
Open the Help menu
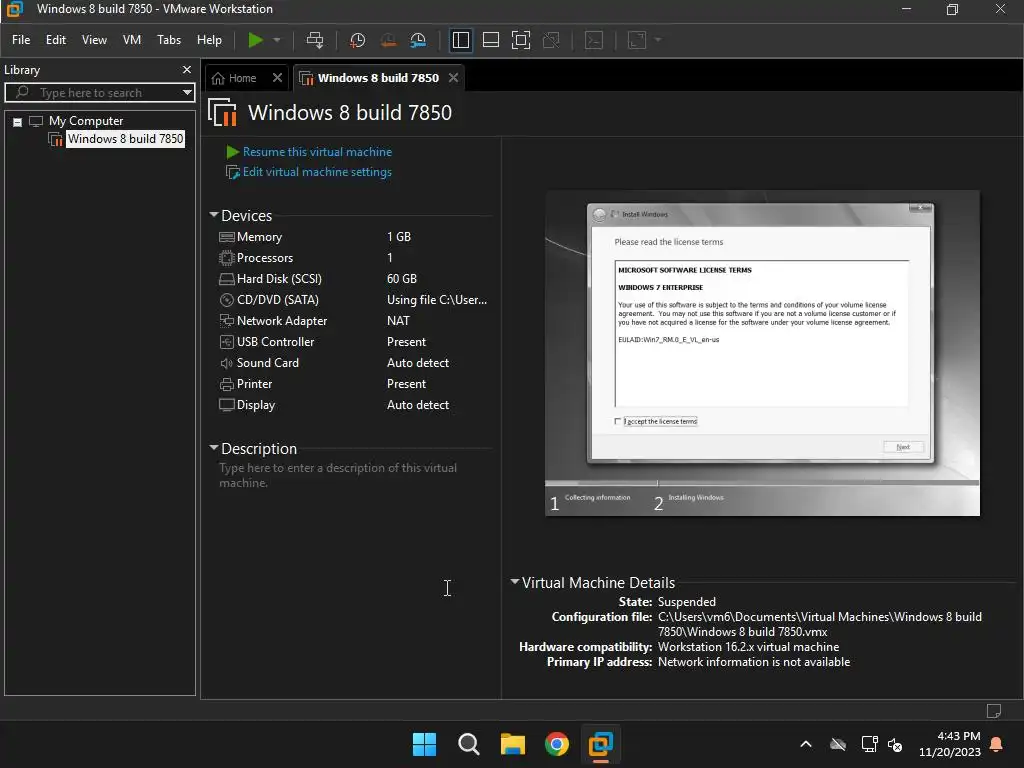click(x=209, y=40)
